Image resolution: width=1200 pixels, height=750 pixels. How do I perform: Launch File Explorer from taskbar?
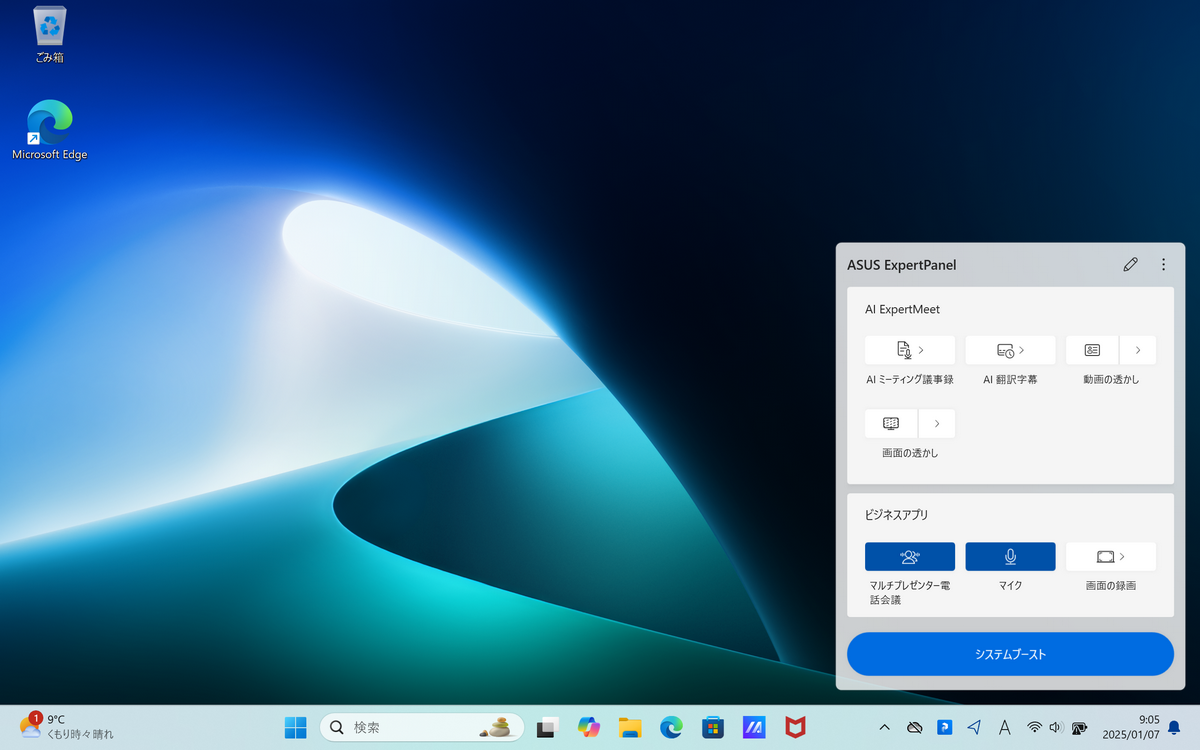629,728
